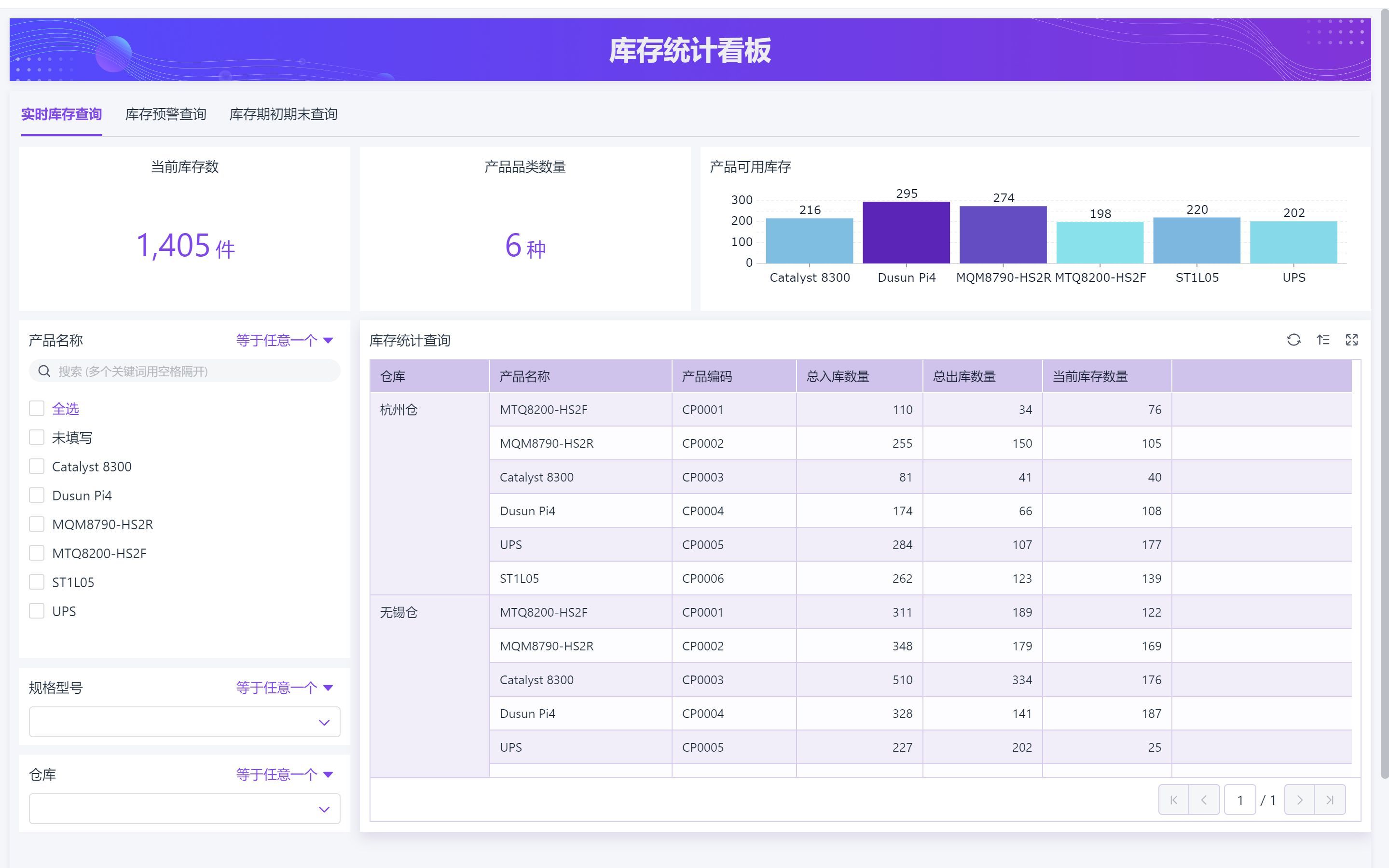
Task: Click the search magnifier icon in 产品名称 filter
Action: click(x=44, y=372)
